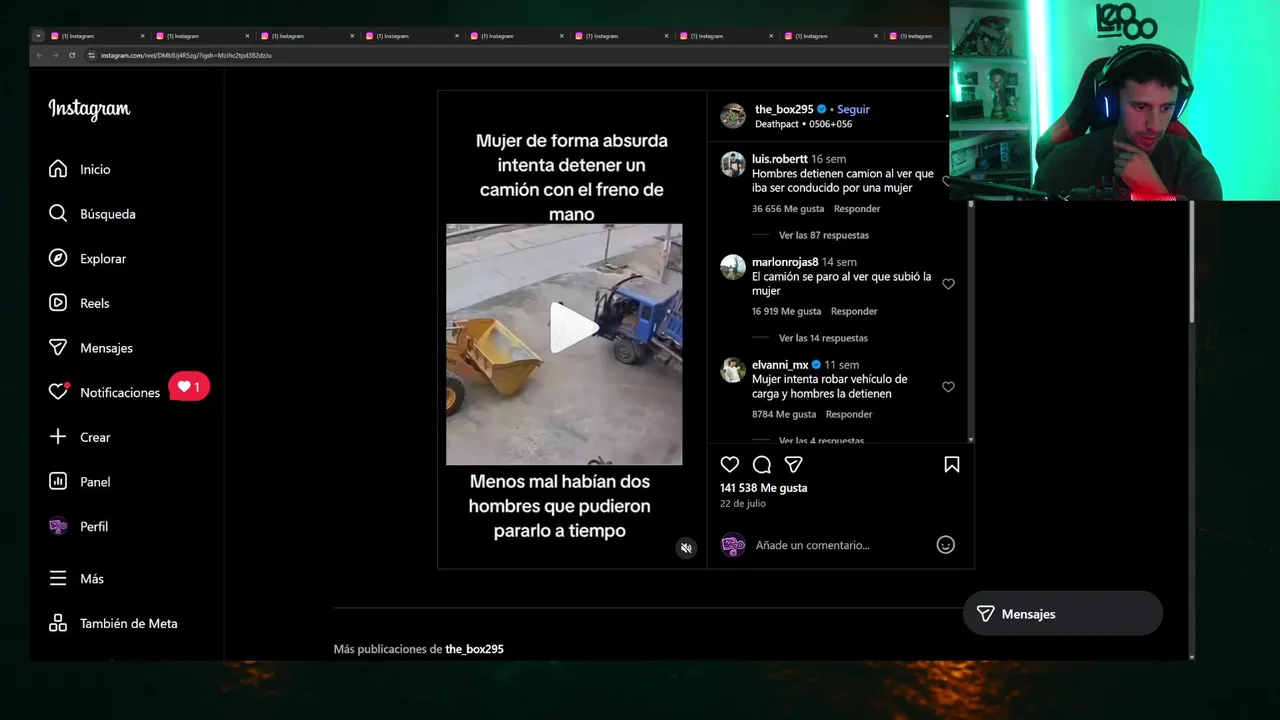Like elvanni_mx's comment with its heart

coord(948,387)
